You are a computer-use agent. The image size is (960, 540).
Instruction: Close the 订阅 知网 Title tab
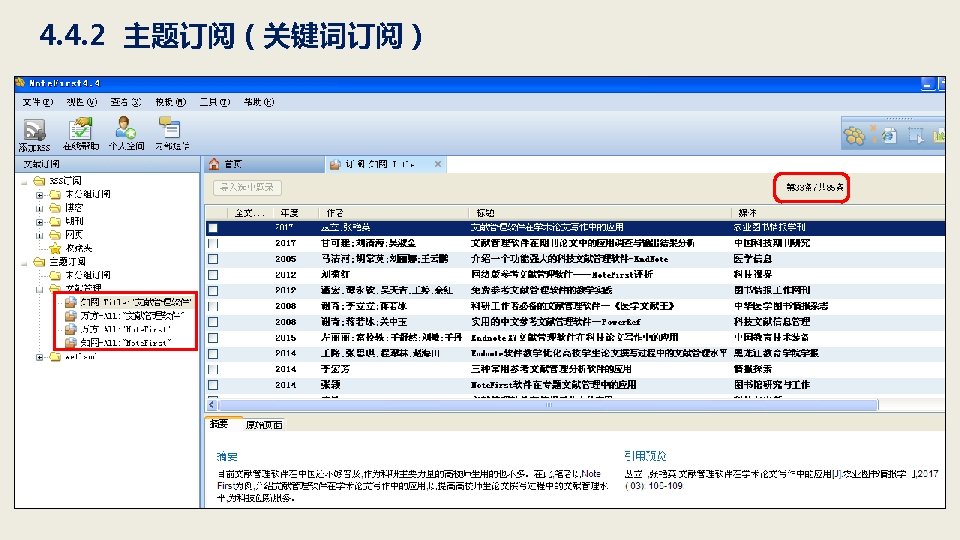coord(438,164)
